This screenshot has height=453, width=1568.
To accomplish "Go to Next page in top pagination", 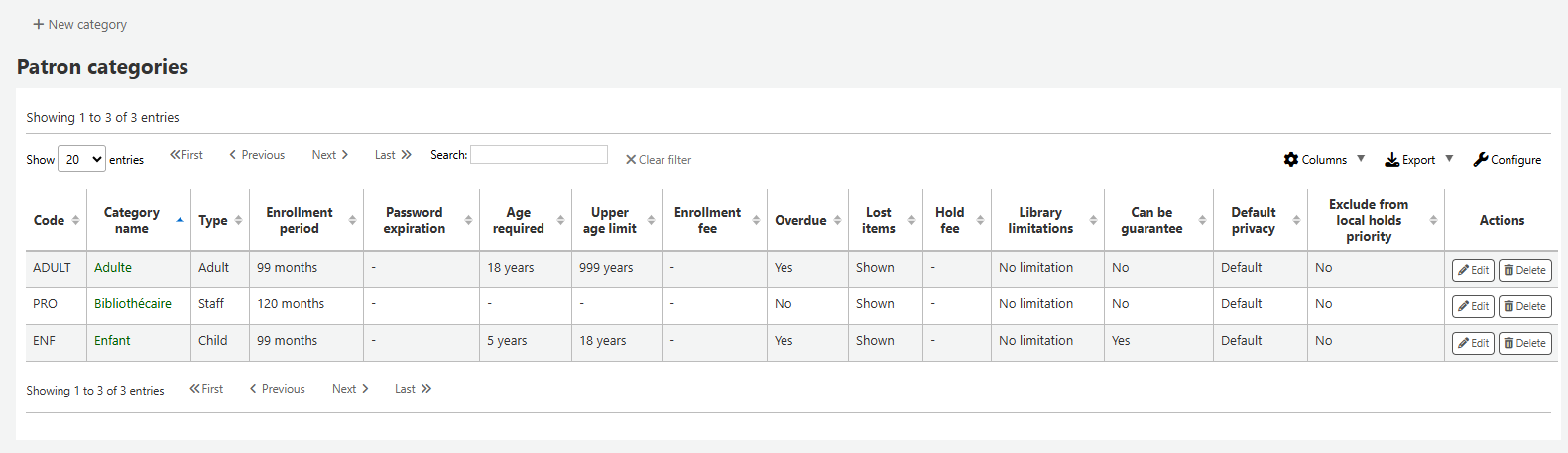I will point(329,155).
